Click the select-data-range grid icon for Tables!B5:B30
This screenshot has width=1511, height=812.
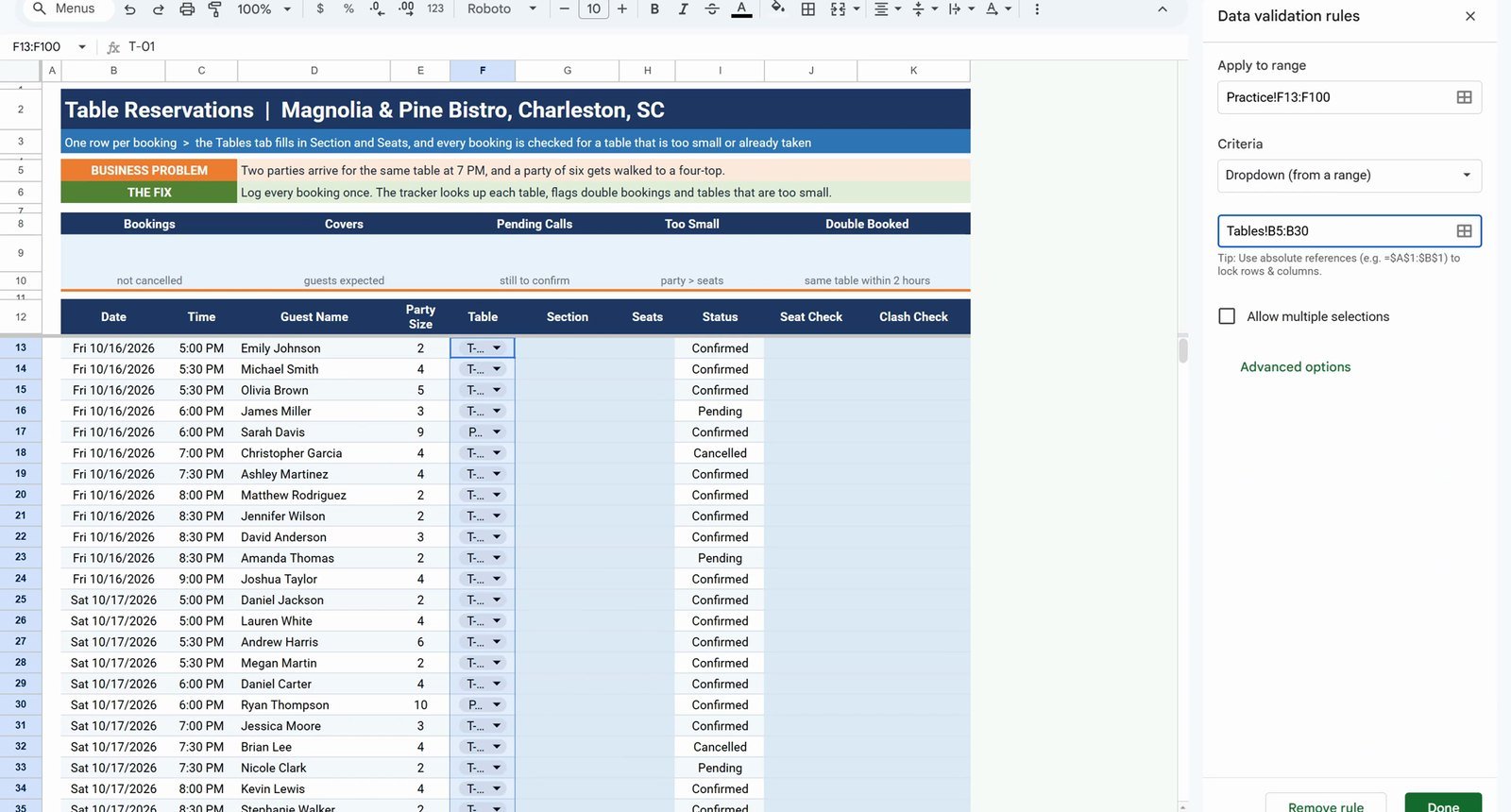pos(1464,231)
